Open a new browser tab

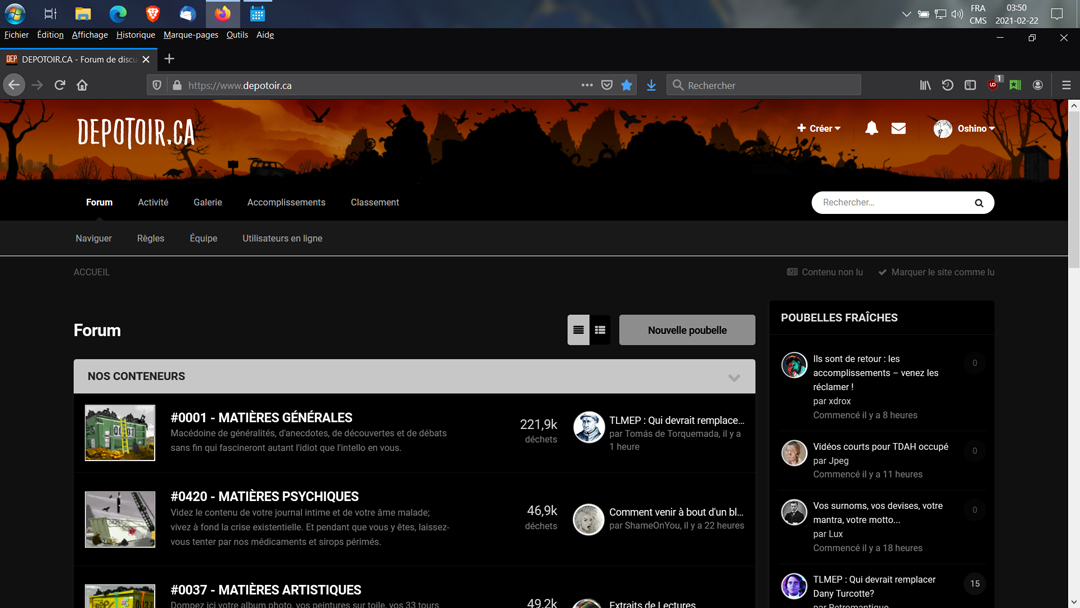pyautogui.click(x=169, y=59)
